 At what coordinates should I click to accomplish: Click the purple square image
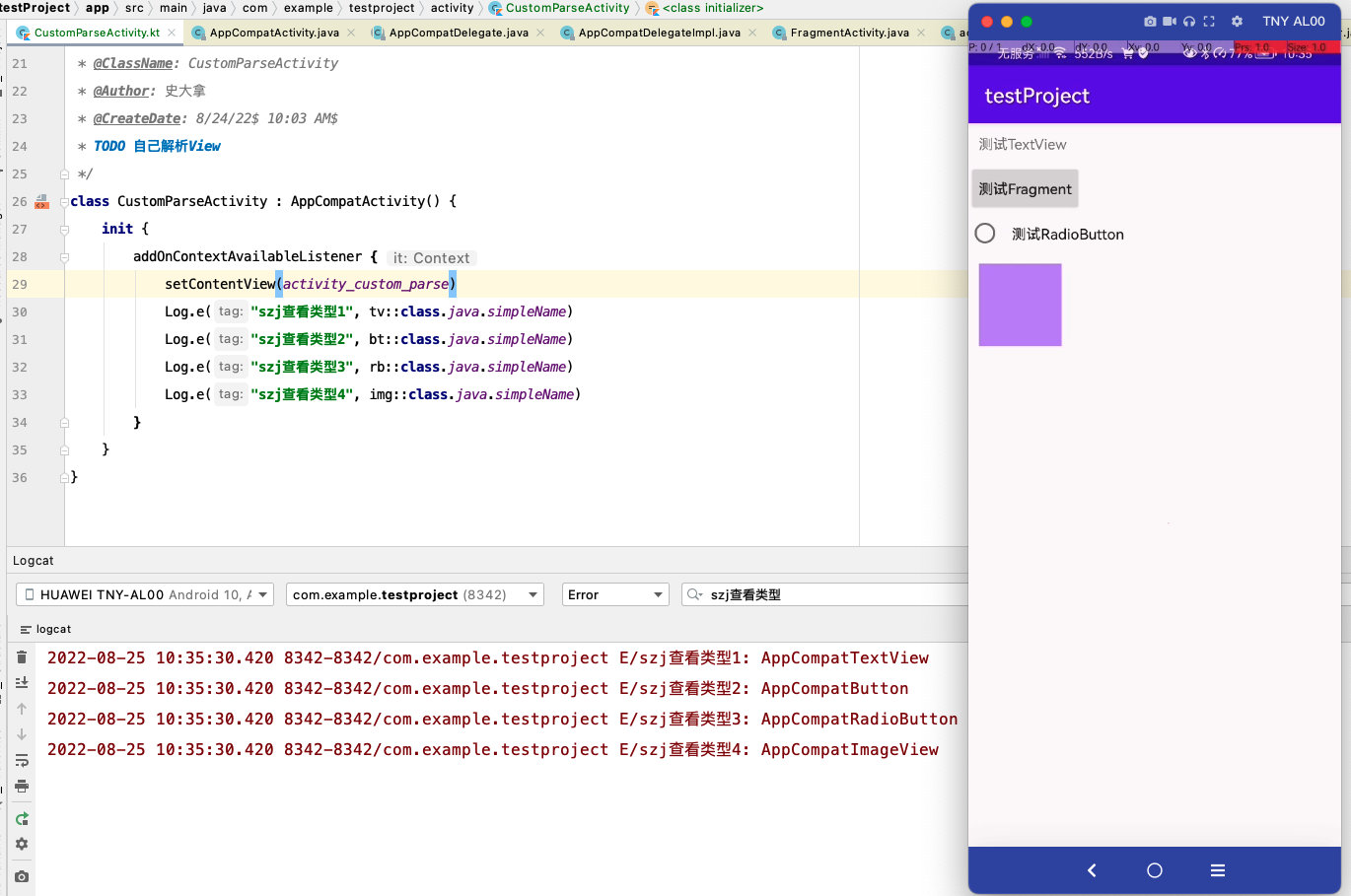point(1020,305)
